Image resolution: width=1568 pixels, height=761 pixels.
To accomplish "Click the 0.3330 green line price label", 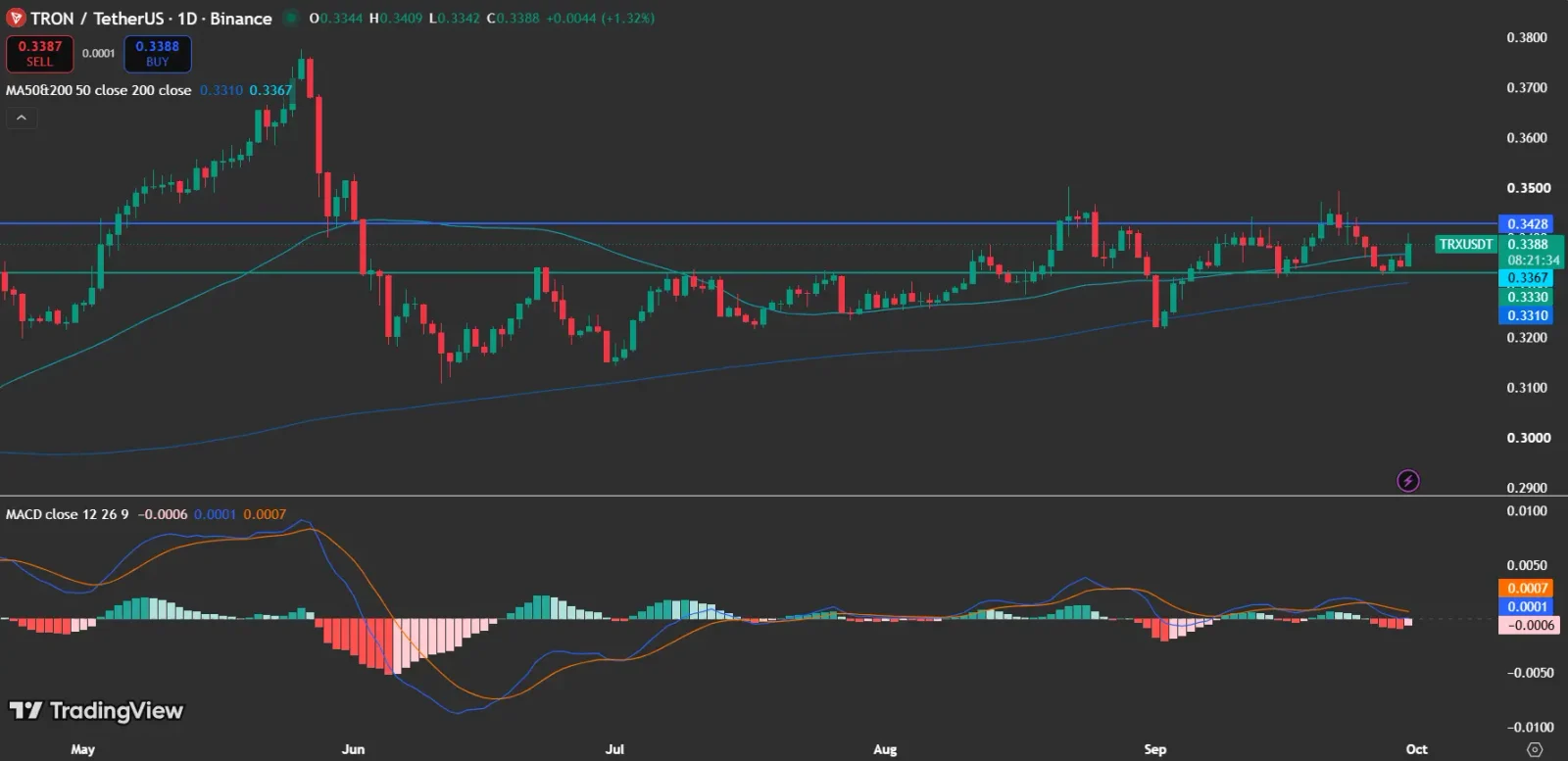I will pyautogui.click(x=1527, y=297).
